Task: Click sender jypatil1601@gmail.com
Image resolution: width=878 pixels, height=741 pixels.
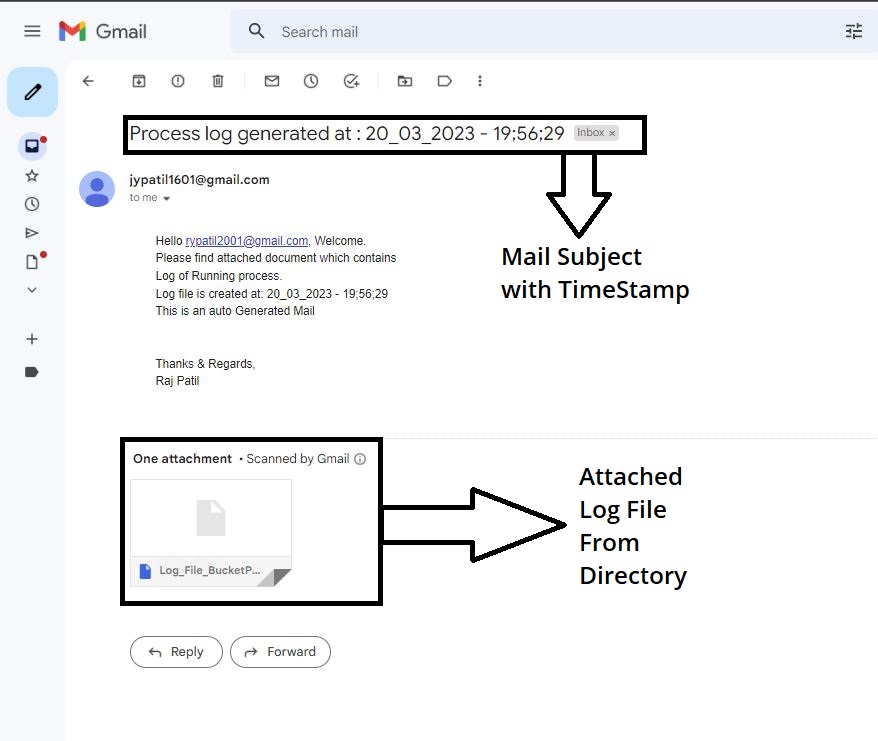Action: tap(199, 180)
